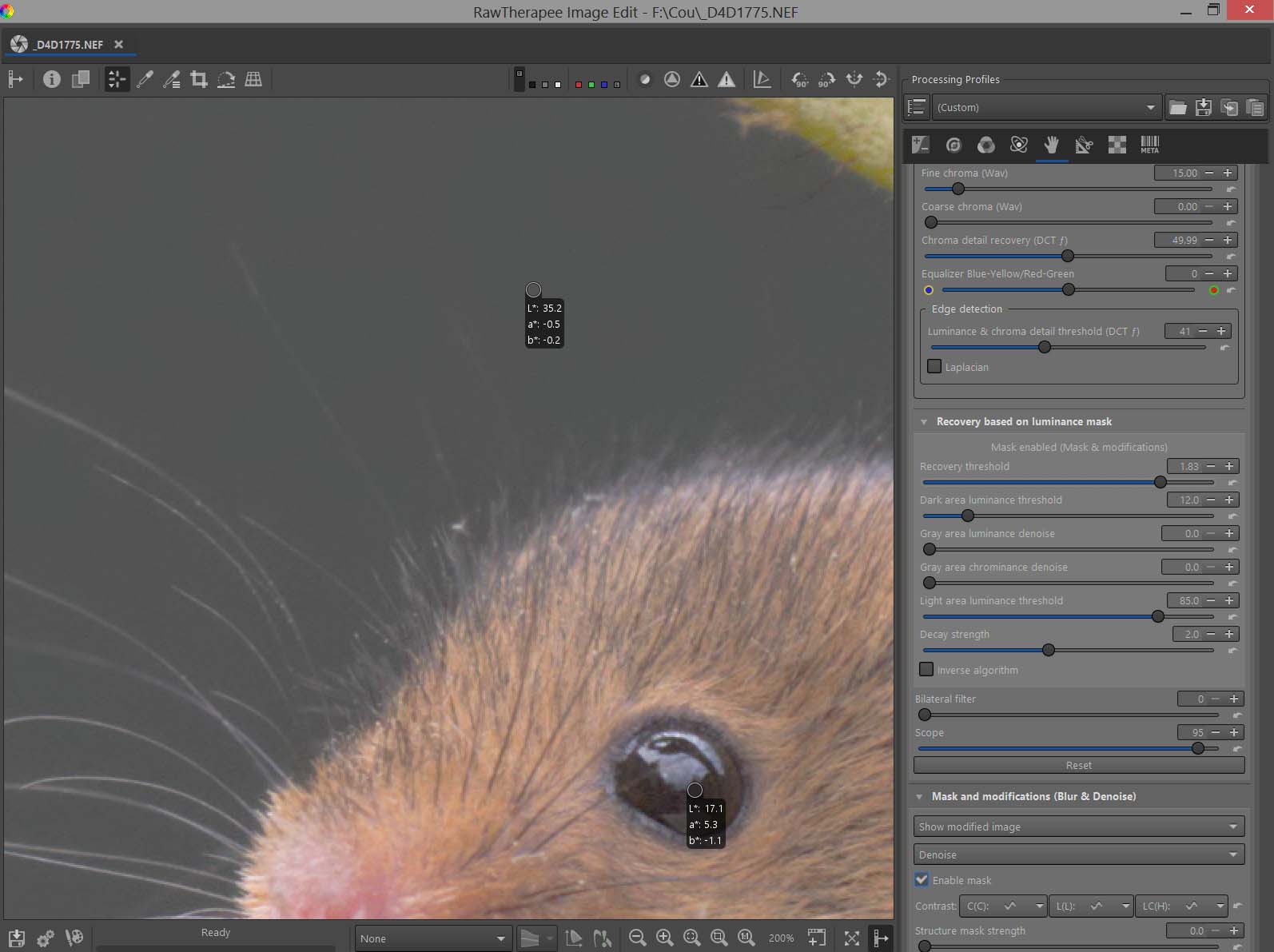Switch to the Exposure tab icon
Image resolution: width=1274 pixels, height=952 pixels.
[x=921, y=145]
